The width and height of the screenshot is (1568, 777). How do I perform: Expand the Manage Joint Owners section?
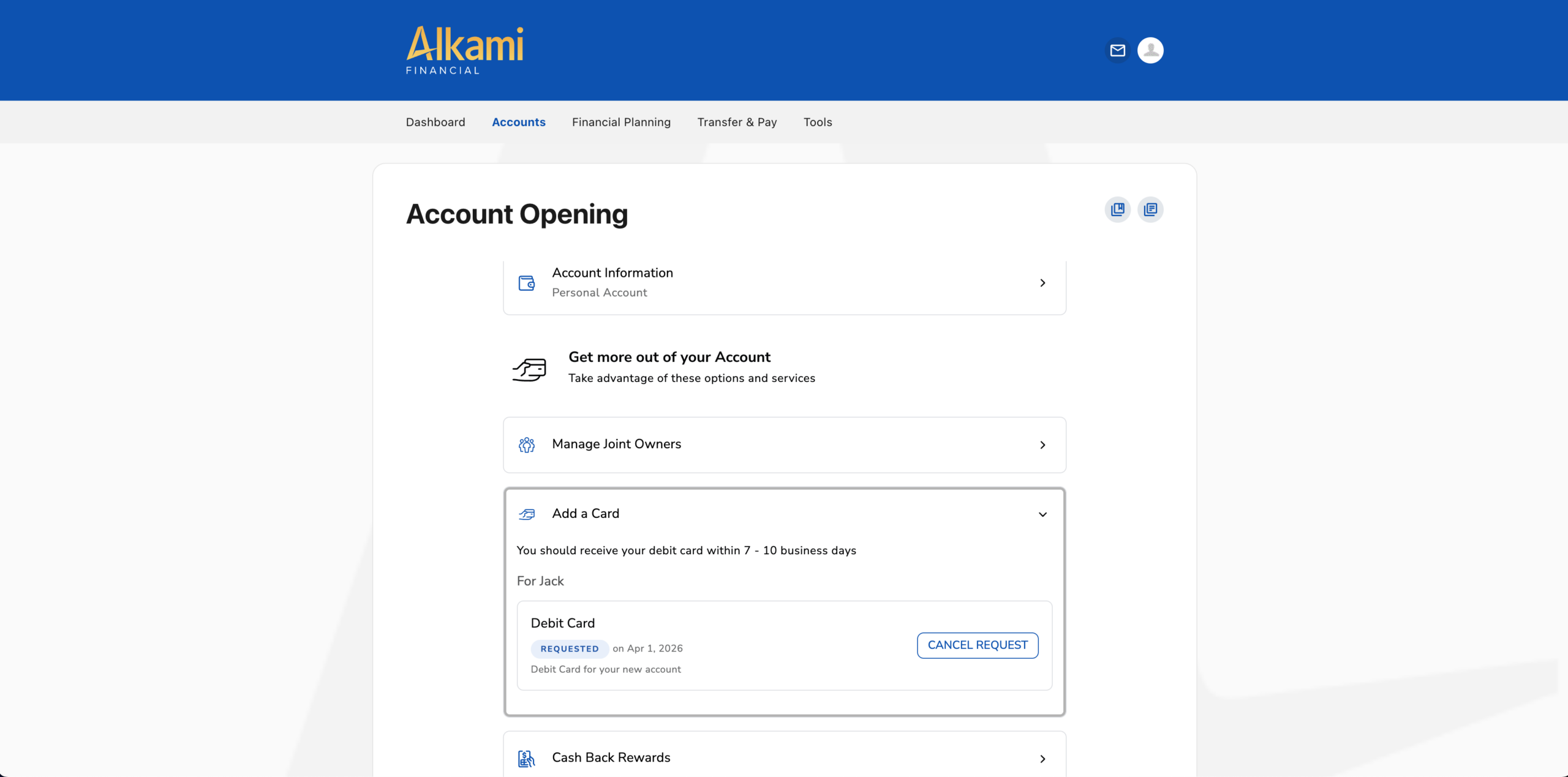[x=1043, y=445]
